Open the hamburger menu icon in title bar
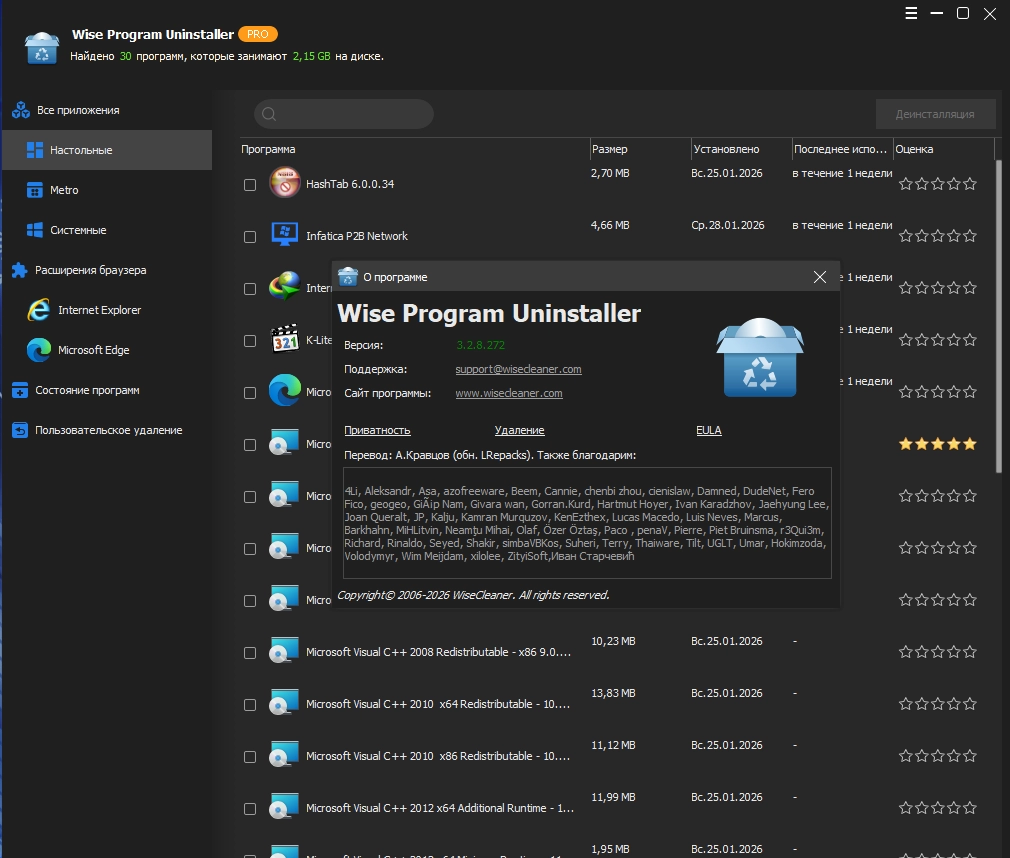1010x858 pixels. point(911,14)
